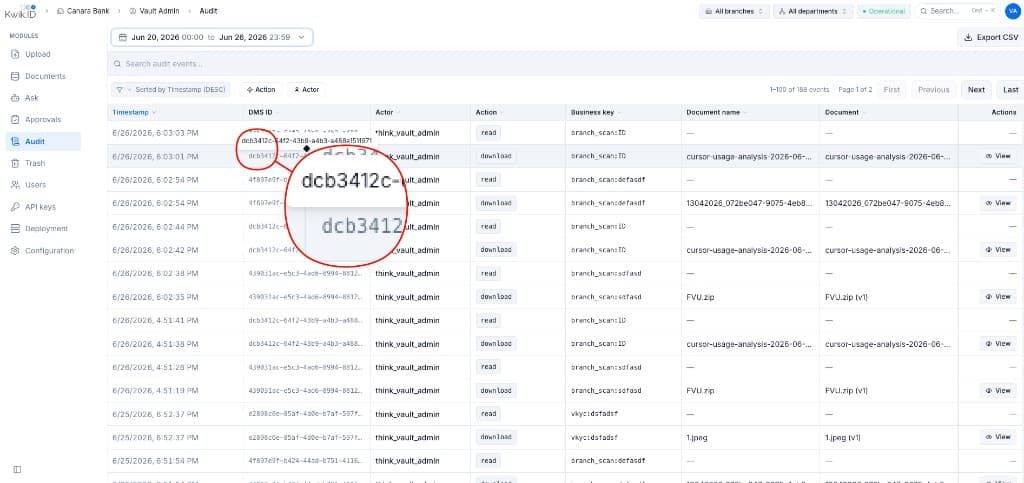Sort by the Timestamp column header
Screen dimensions: 1024x483
(134, 112)
